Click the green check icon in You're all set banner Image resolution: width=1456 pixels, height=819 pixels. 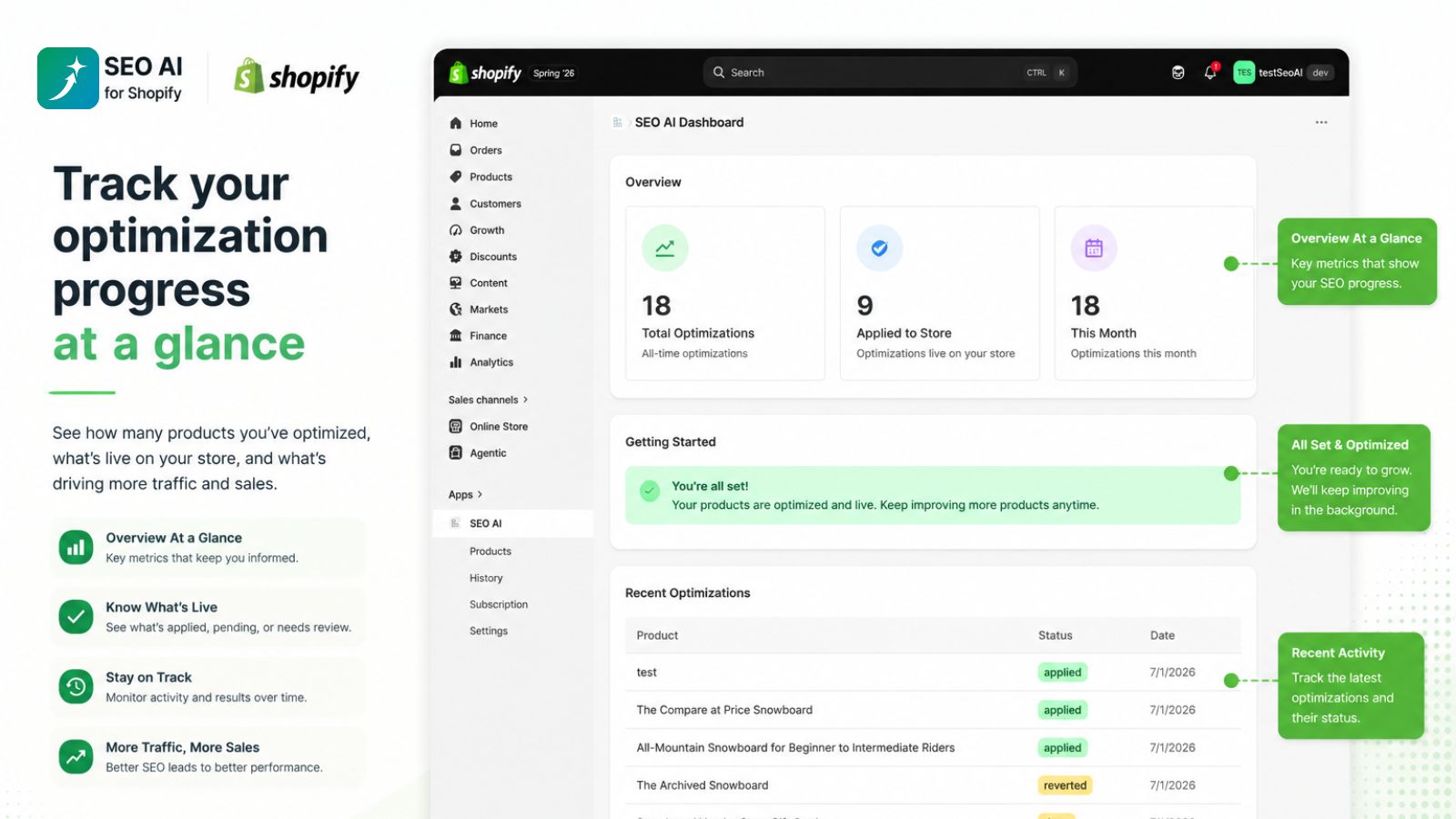[650, 491]
